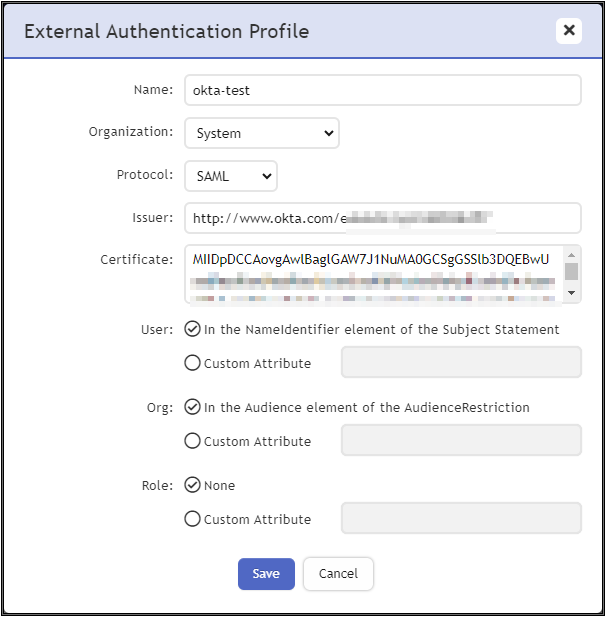Open the Protocol dropdown showing SAML
Screen dimensions: 606x617
click(231, 176)
